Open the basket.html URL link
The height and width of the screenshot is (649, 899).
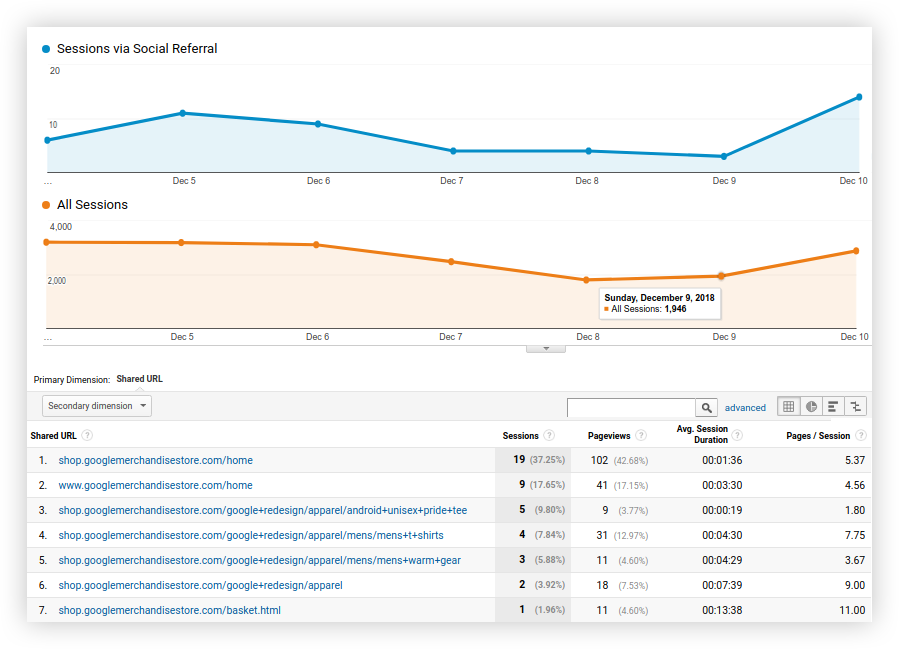tap(169, 611)
